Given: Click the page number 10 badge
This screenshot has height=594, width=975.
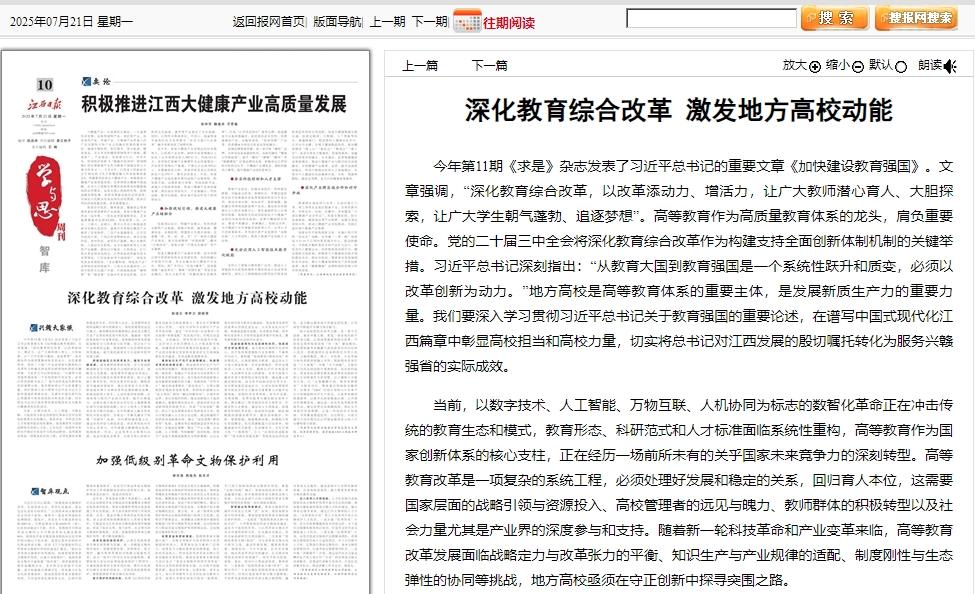Looking at the screenshot, I should (x=44, y=84).
